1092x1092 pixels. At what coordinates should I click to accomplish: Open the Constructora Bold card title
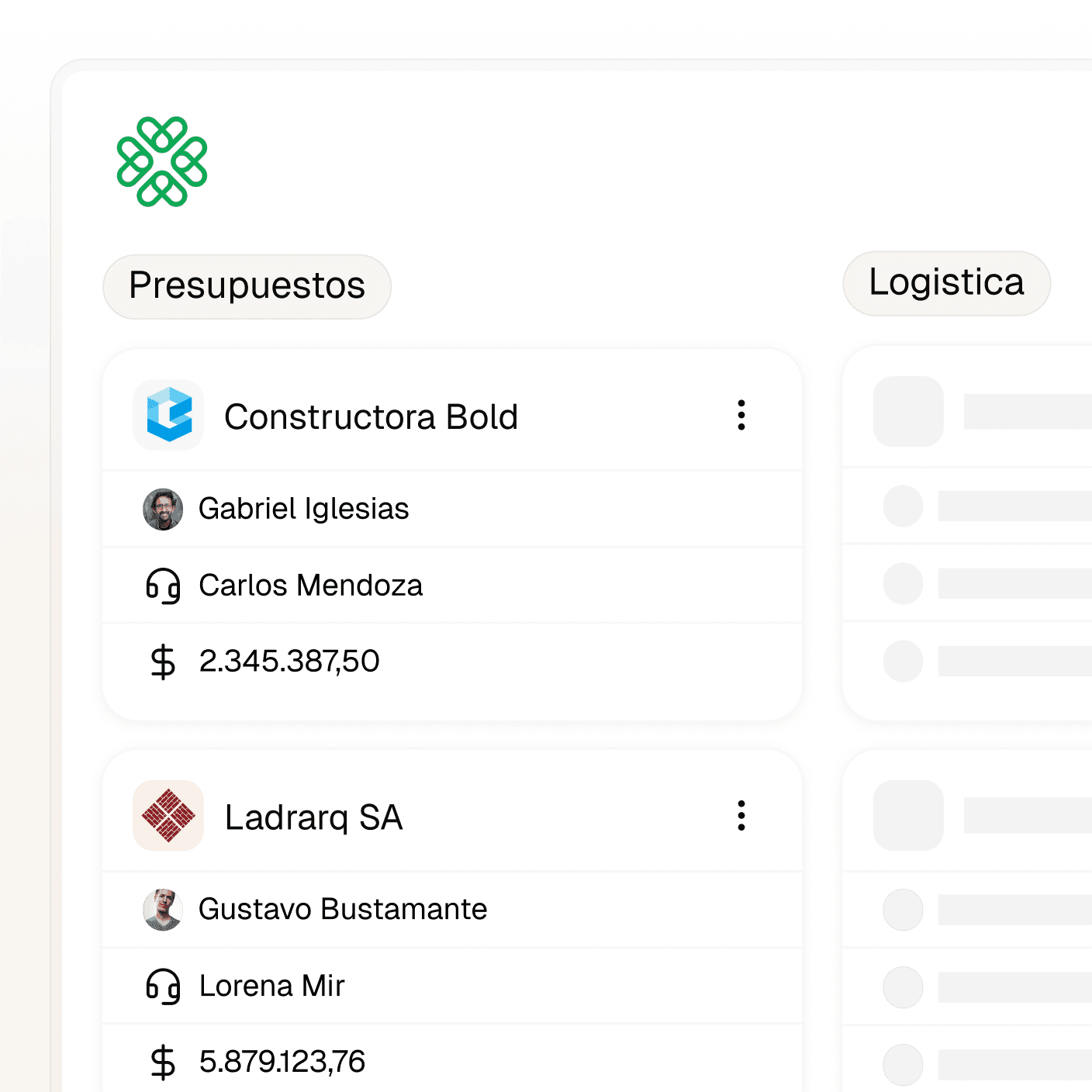pyautogui.click(x=371, y=416)
